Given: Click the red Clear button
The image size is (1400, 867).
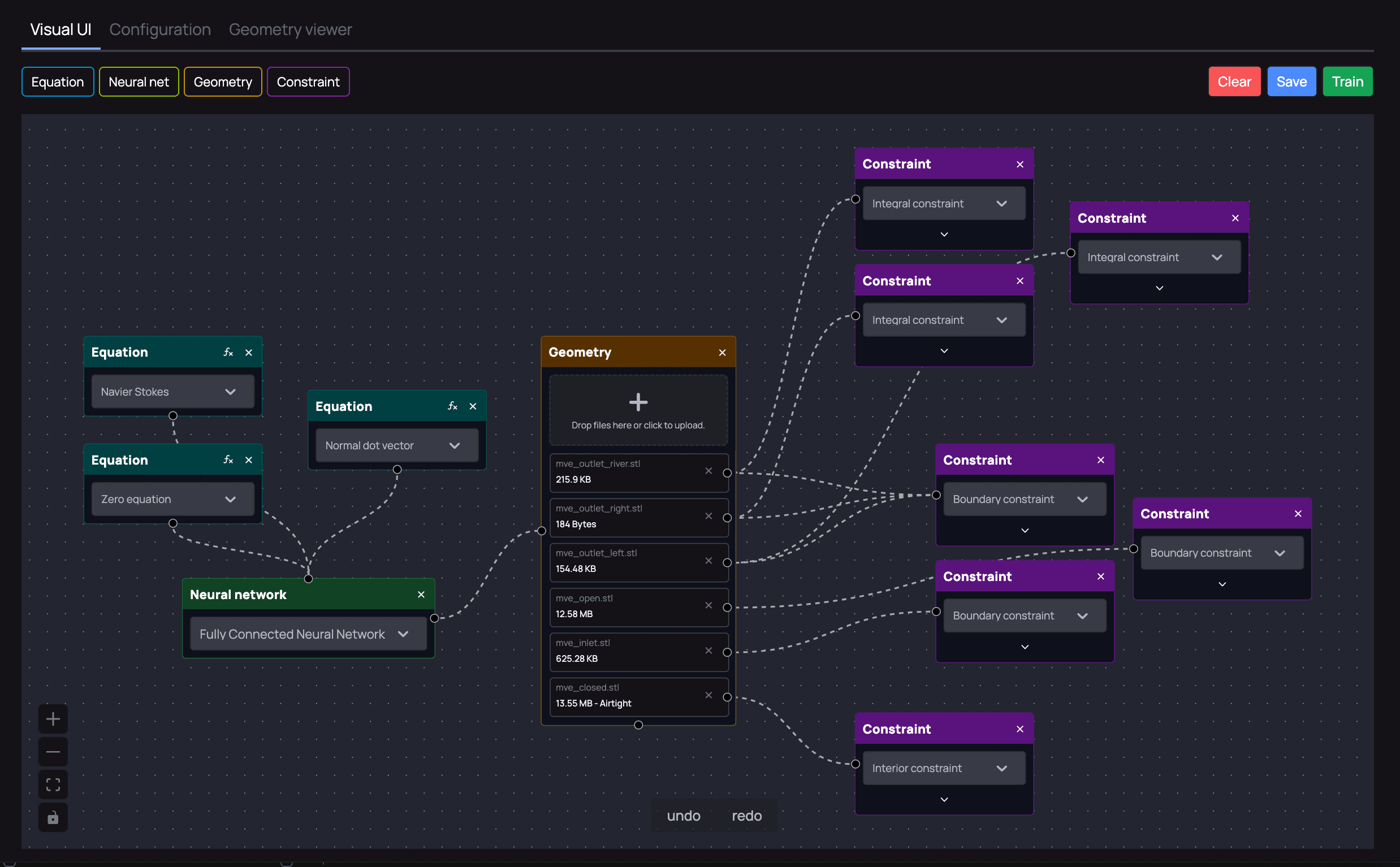Looking at the screenshot, I should tap(1234, 81).
